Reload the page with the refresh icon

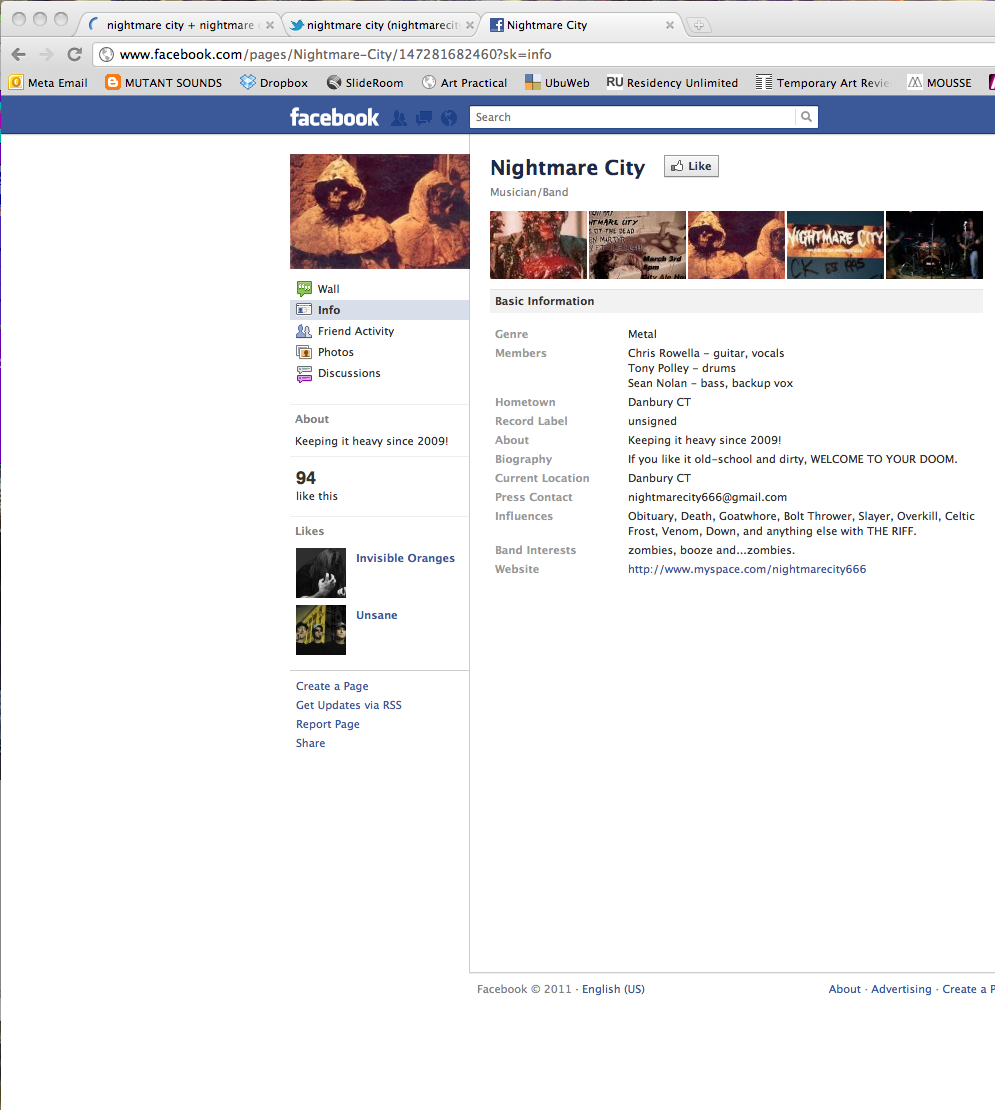pyautogui.click(x=74, y=55)
